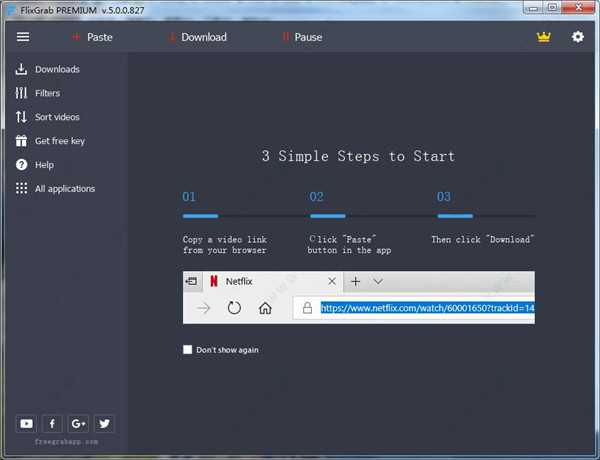Open the hamburger menu
Image resolution: width=600 pixels, height=460 pixels.
pos(23,37)
